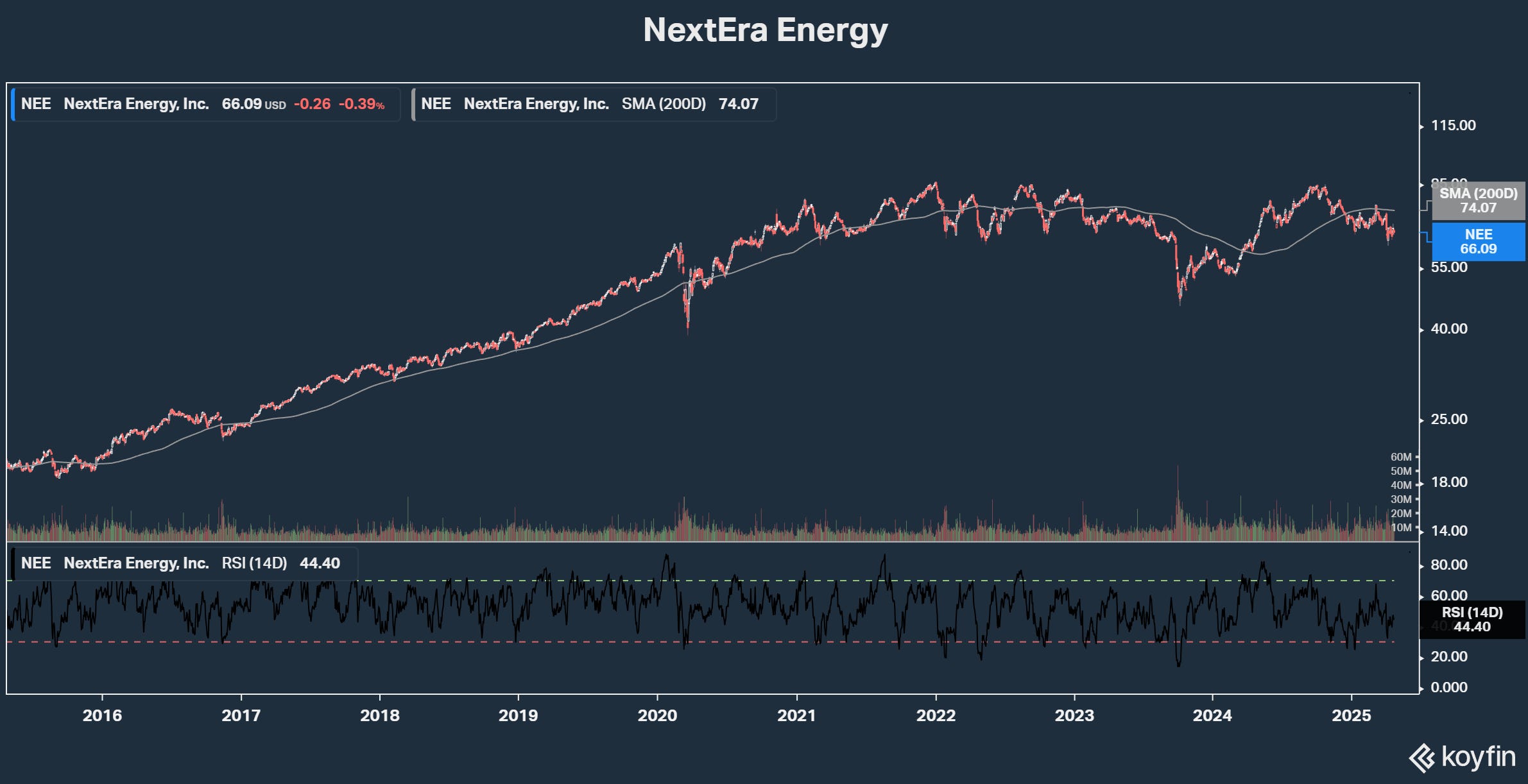Click the blue color bar beside the NEE legend
The image size is (1528, 784).
13,105
